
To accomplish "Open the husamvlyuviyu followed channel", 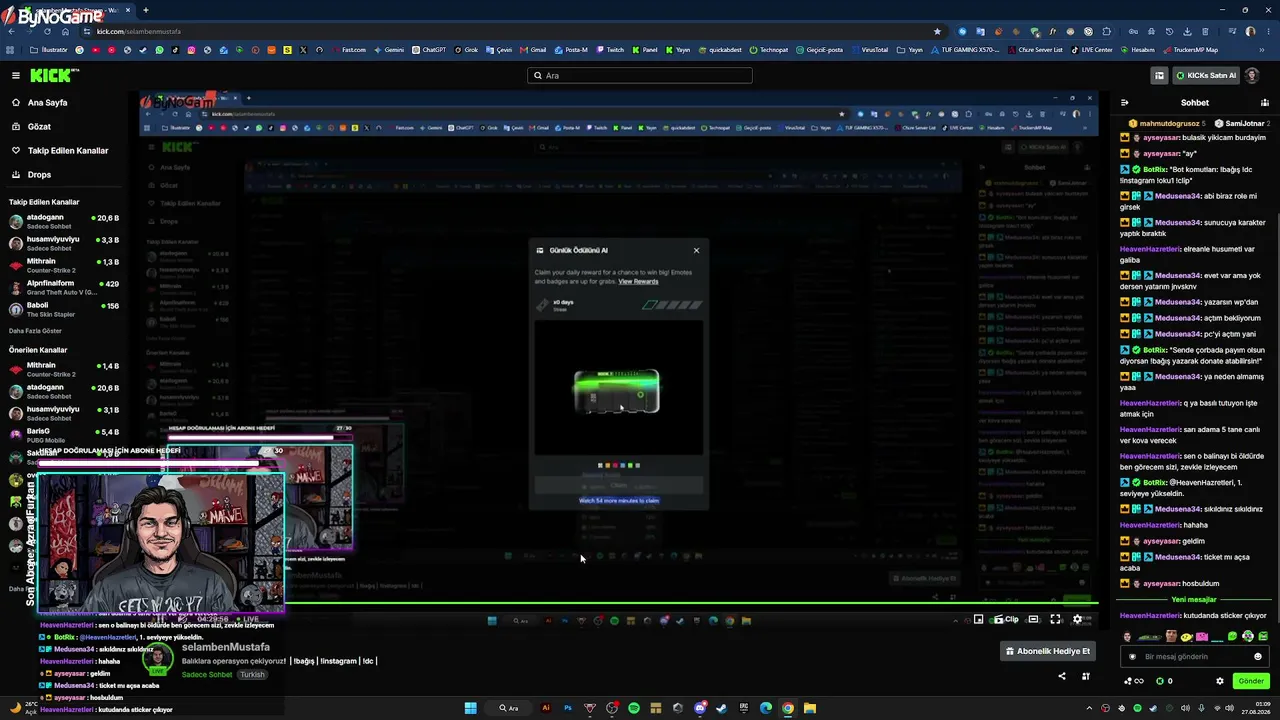I will pyautogui.click(x=64, y=243).
